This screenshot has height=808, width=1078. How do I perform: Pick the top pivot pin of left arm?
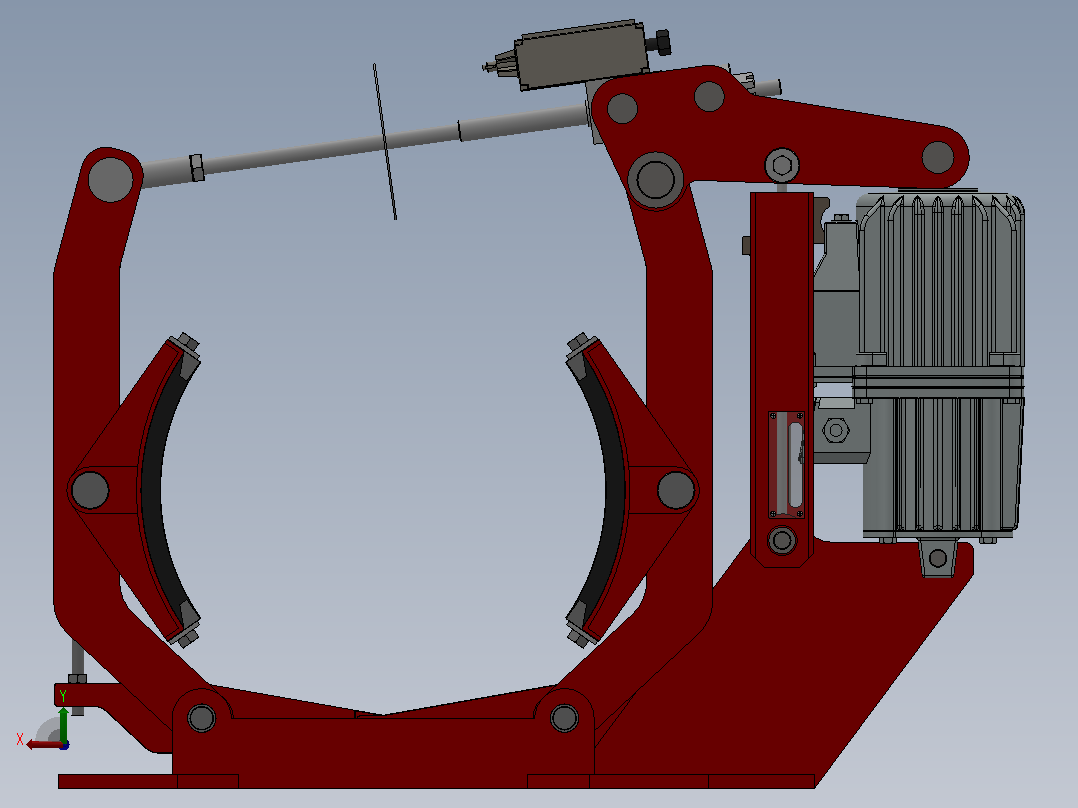(x=110, y=179)
